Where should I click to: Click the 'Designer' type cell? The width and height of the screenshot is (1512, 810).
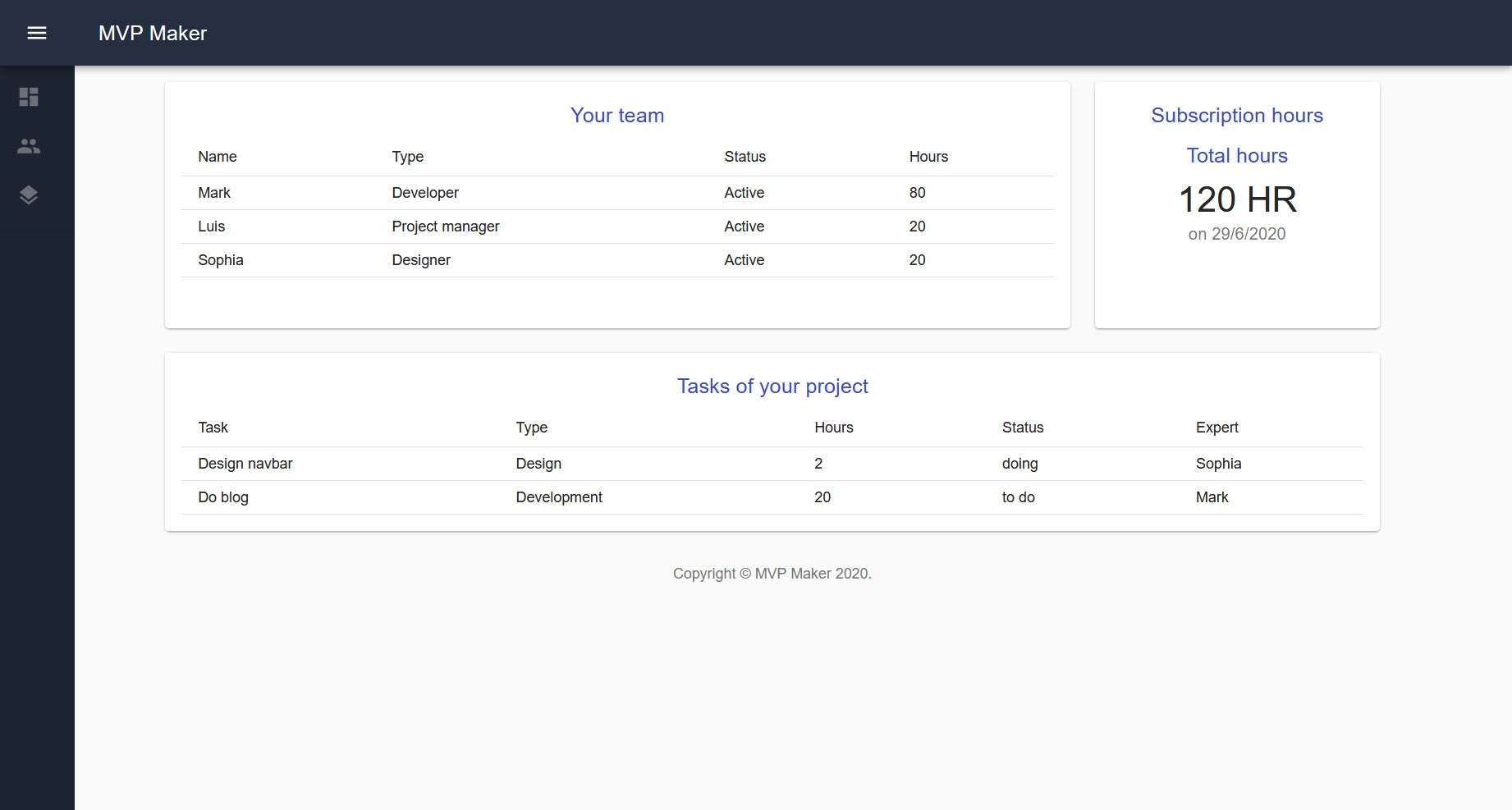[x=421, y=260]
